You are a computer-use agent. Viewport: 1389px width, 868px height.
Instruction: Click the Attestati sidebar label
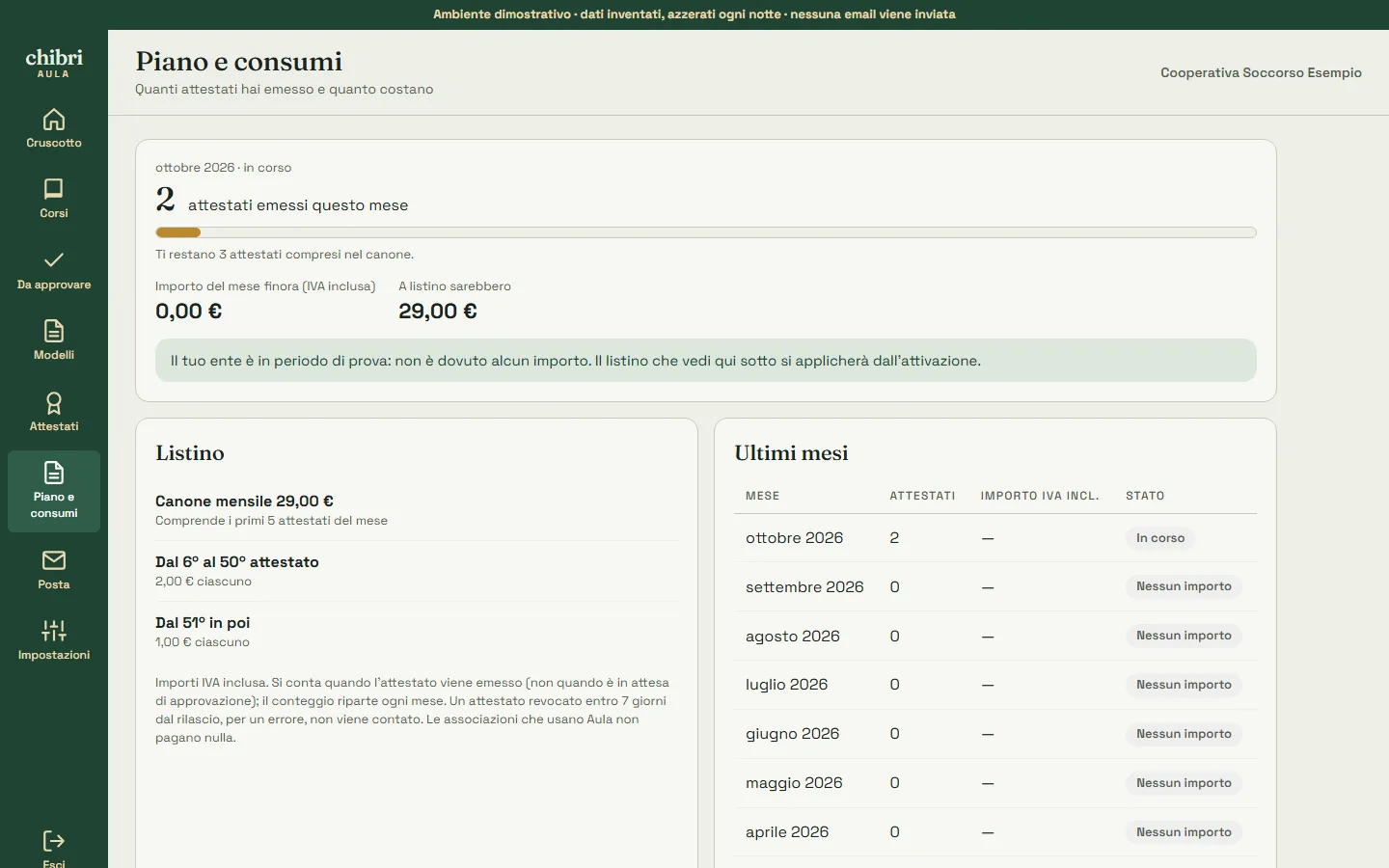click(x=54, y=426)
